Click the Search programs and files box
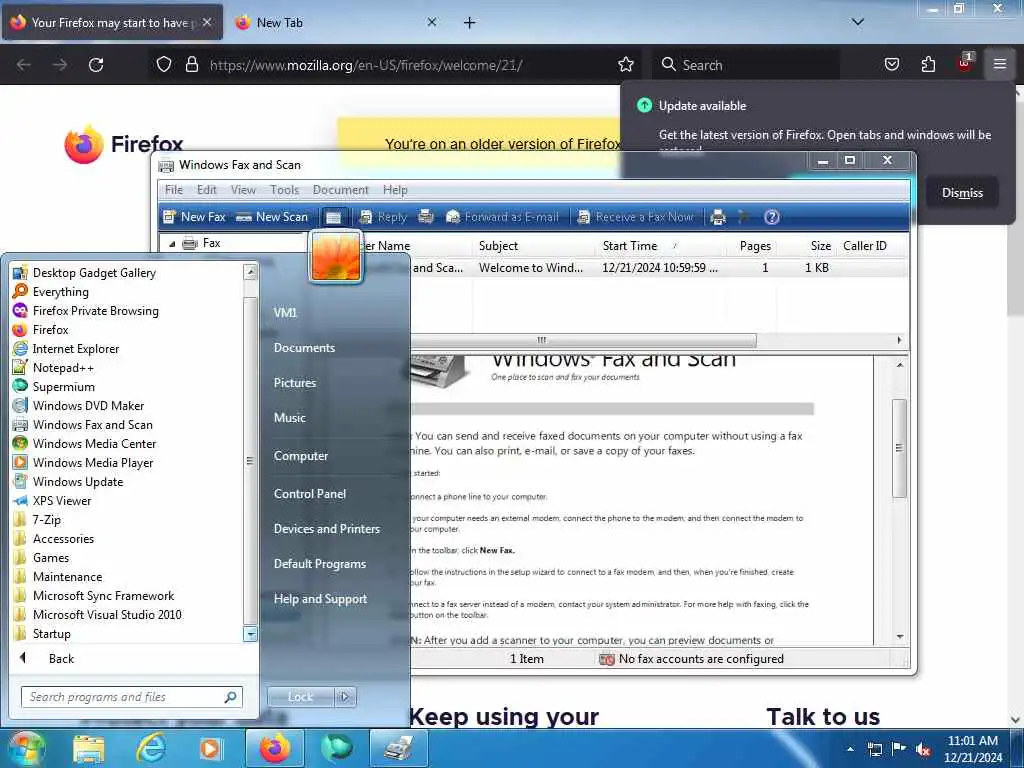This screenshot has width=1024, height=768. pyautogui.click(x=131, y=697)
